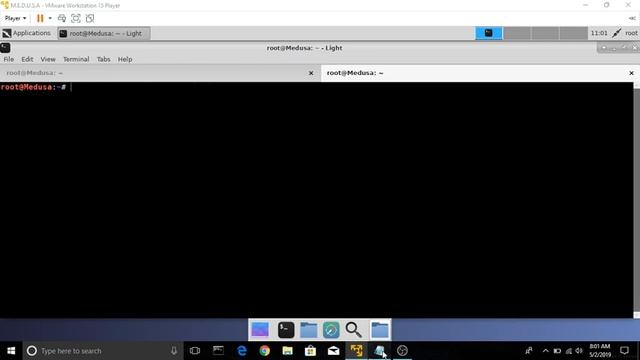This screenshot has width=640, height=360.
Task: Switch to the first root@Medusa terminal tab
Action: 160,73
